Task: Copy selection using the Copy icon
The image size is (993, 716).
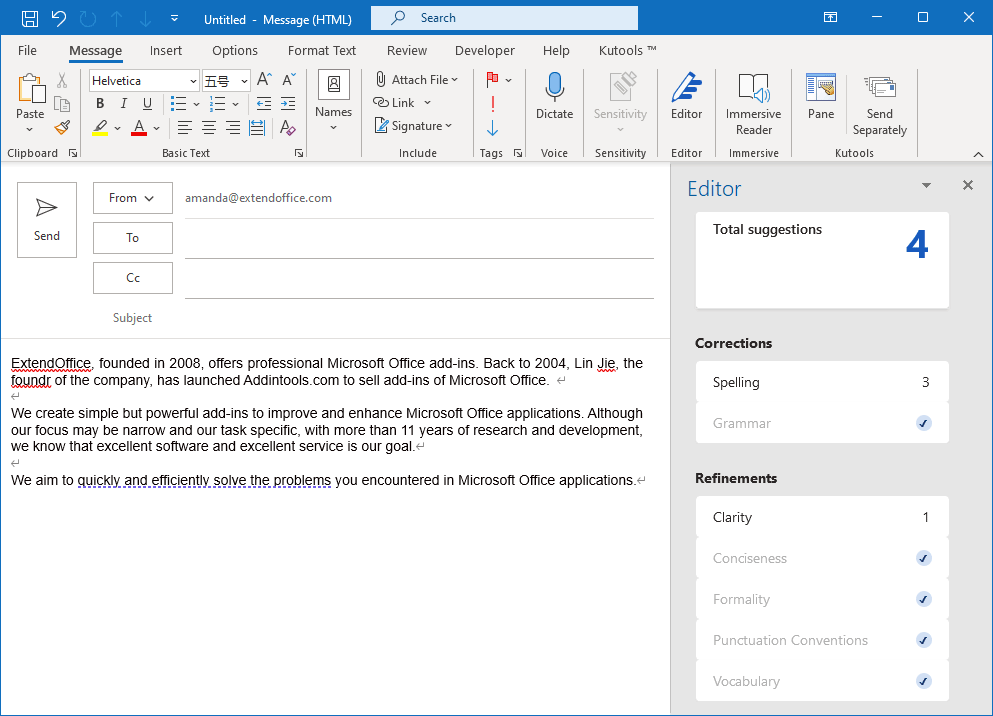Action: coord(62,104)
